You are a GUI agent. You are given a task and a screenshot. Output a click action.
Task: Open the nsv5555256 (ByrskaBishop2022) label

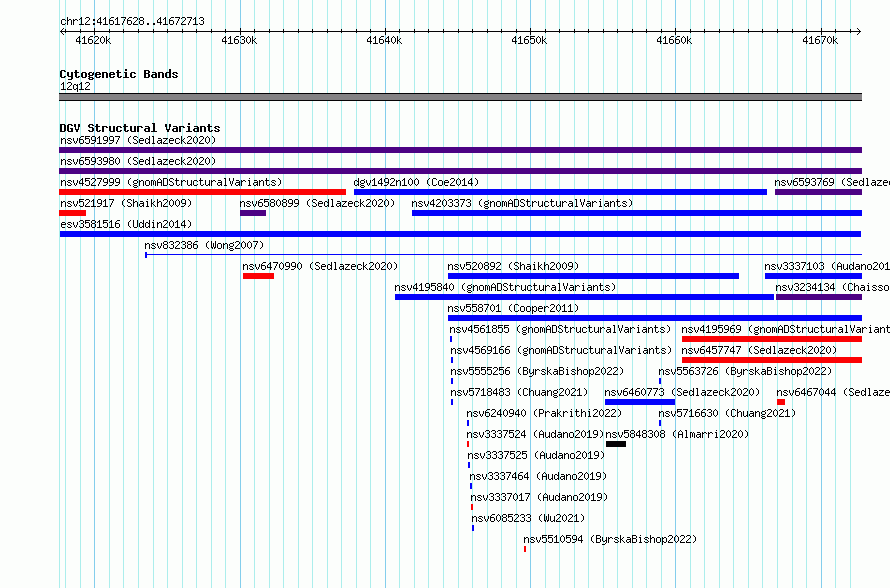coord(537,371)
